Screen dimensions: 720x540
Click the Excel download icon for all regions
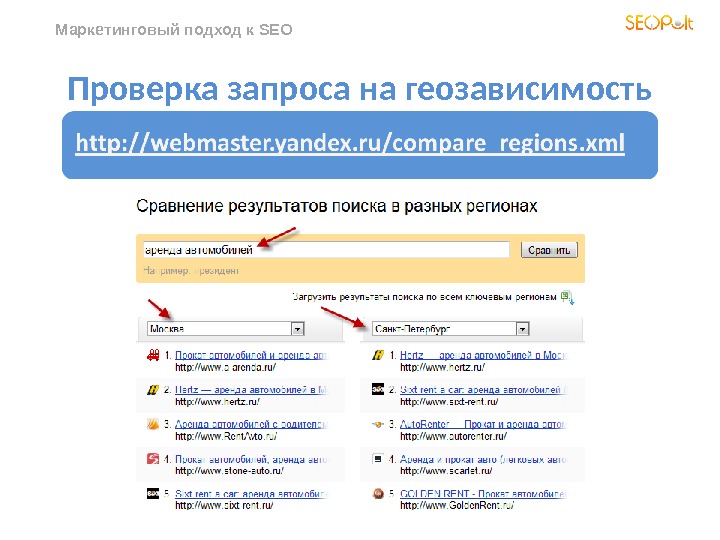tap(568, 298)
